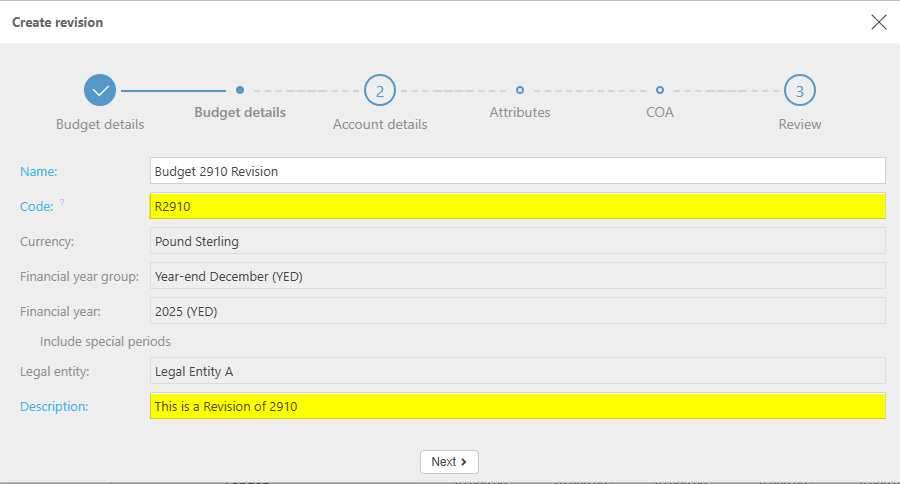The width and height of the screenshot is (900, 484).
Task: Open the Currency Pound Sterling field
Action: (x=517, y=241)
